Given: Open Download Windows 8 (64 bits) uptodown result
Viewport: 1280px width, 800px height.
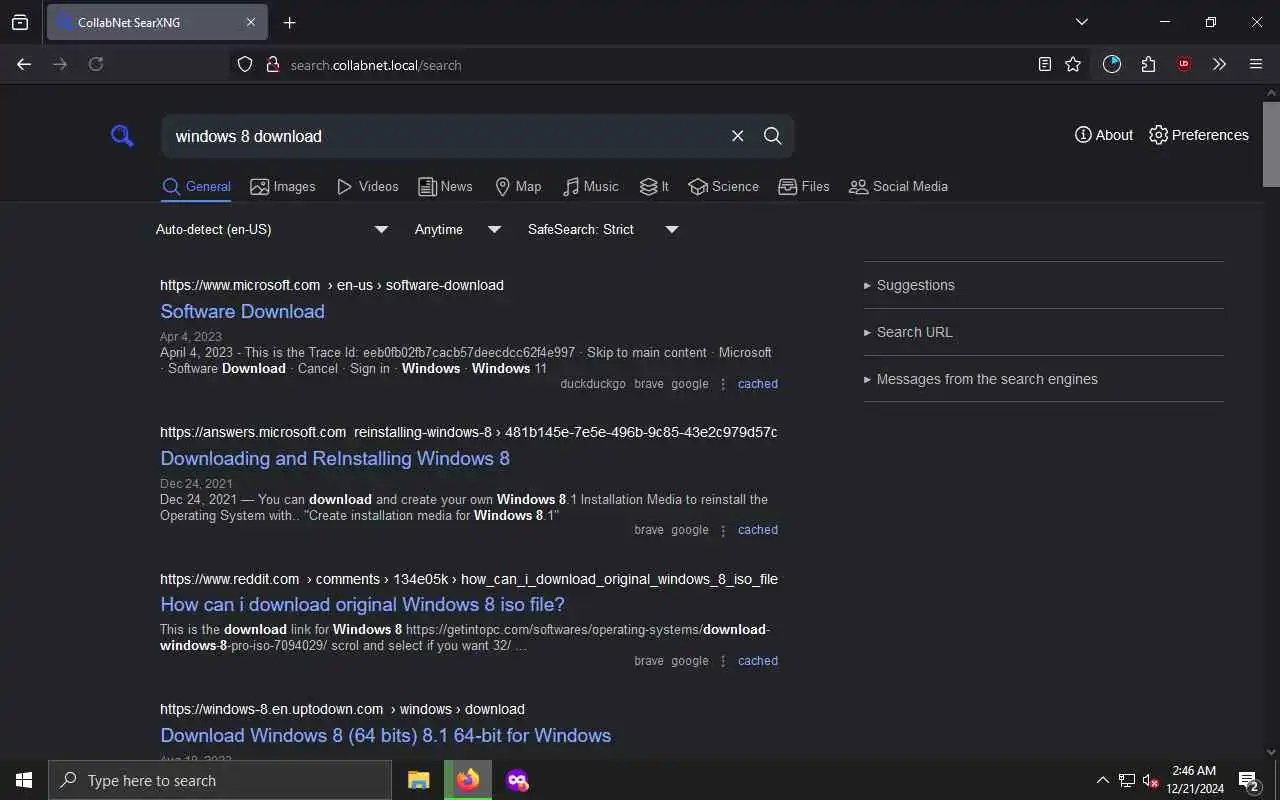Looking at the screenshot, I should coord(385,735).
